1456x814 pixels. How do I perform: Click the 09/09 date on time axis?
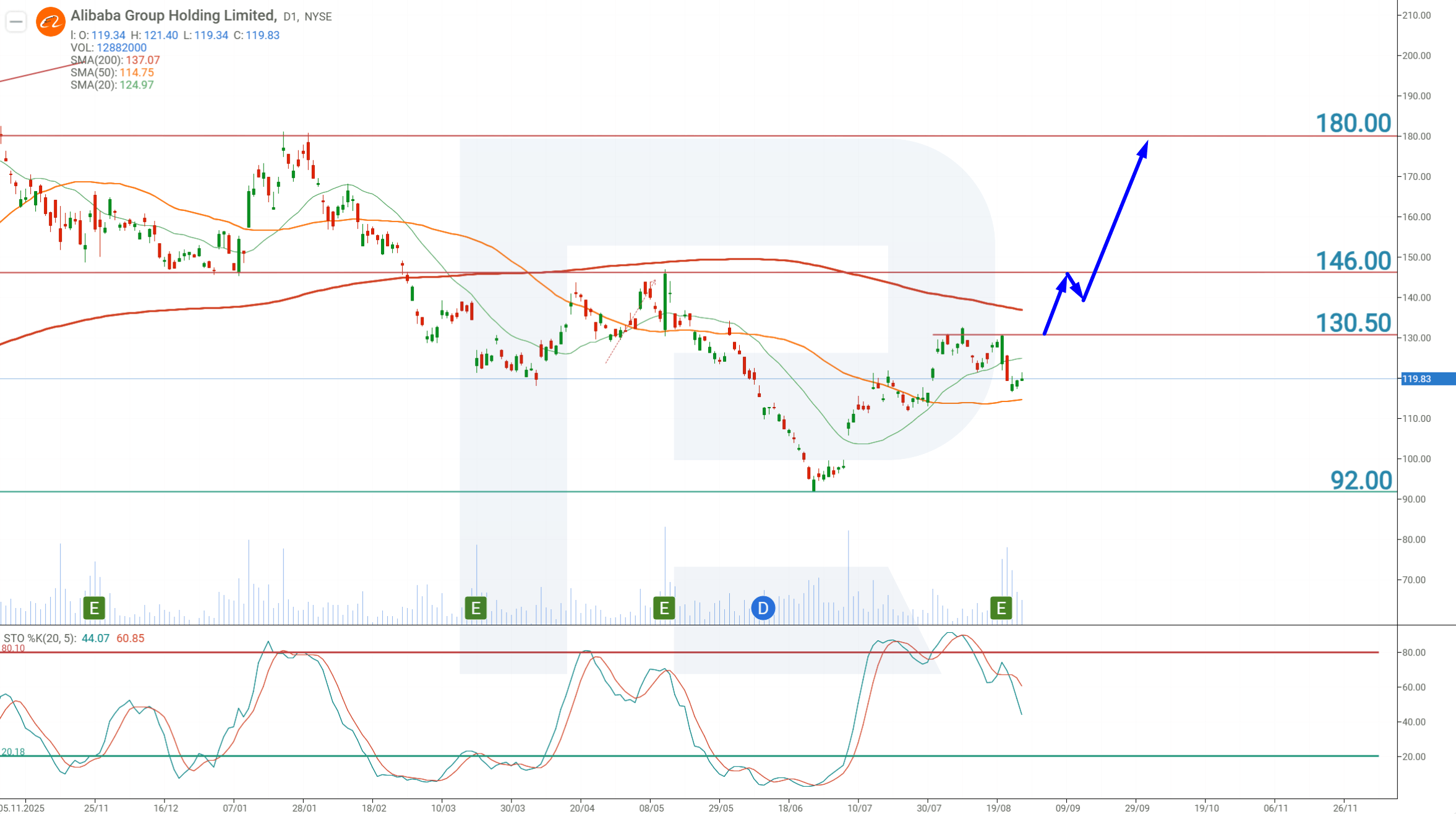click(x=1068, y=808)
